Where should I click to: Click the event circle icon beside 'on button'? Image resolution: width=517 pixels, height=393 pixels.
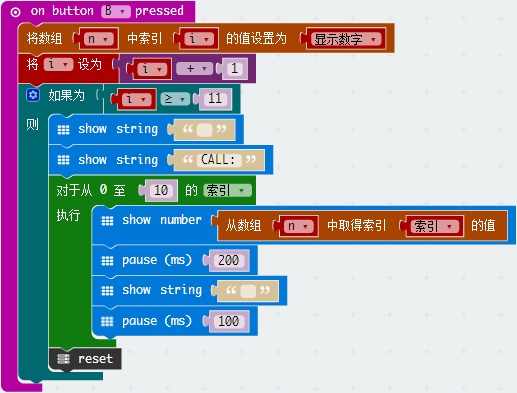pyautogui.click(x=15, y=12)
